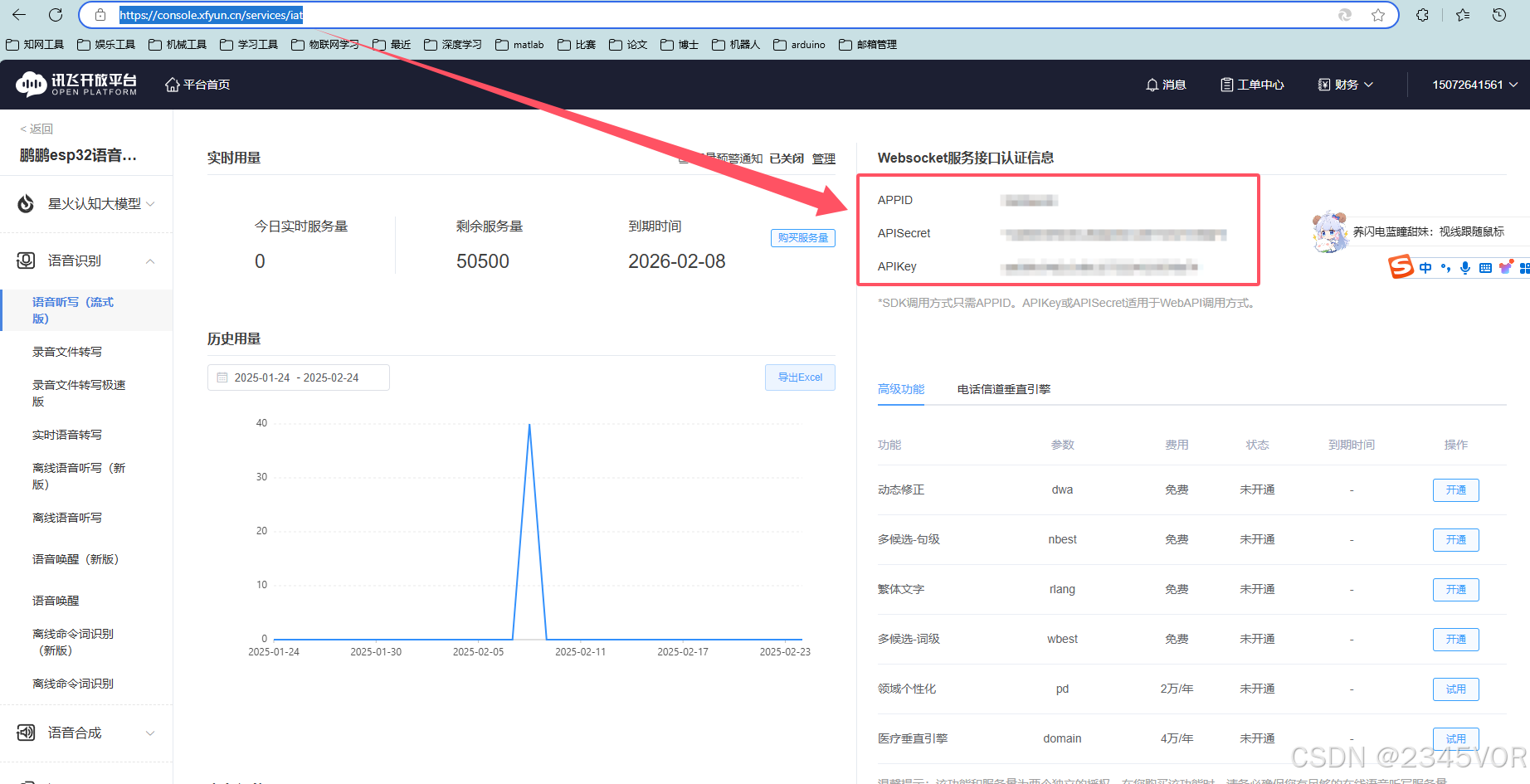Open the 知网工具 bookmark folder
1530x784 pixels.
(35, 45)
